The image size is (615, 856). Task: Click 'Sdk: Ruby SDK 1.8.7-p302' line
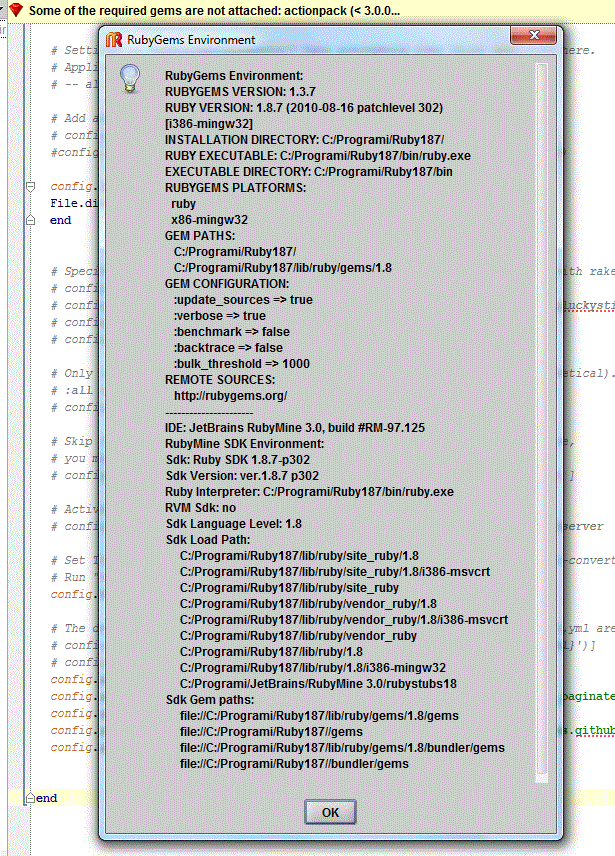point(238,460)
